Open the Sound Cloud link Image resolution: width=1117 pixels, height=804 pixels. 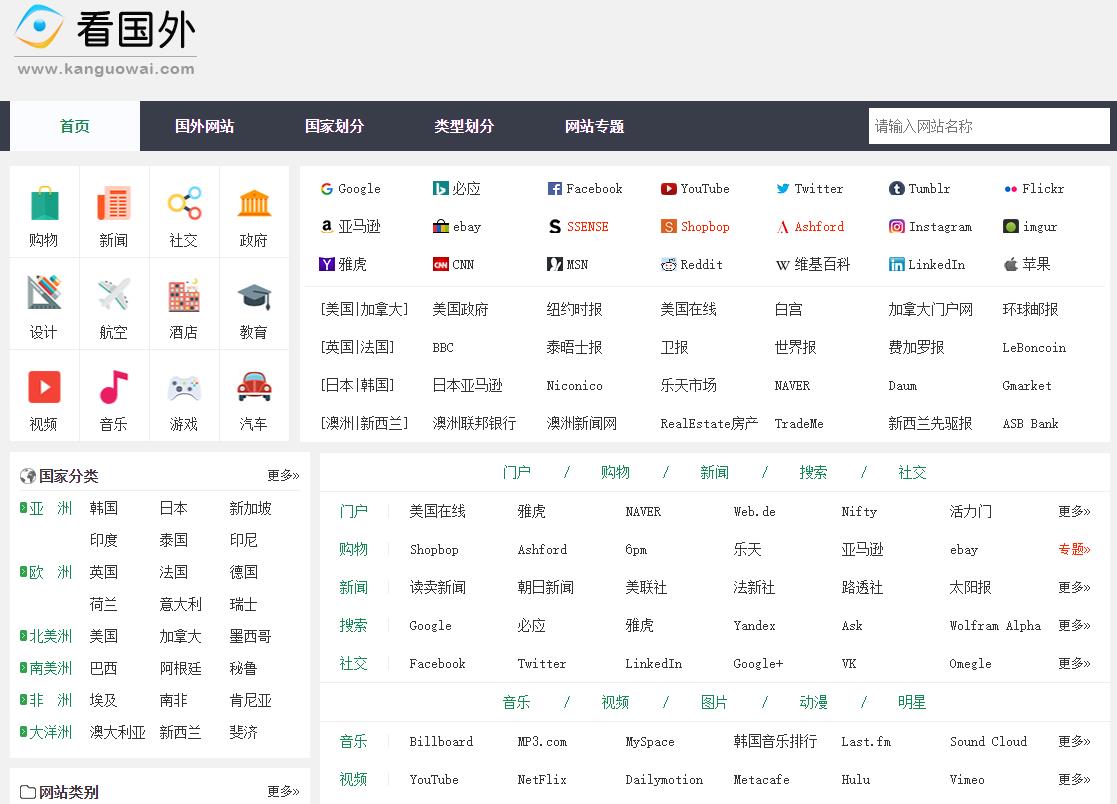coord(988,742)
